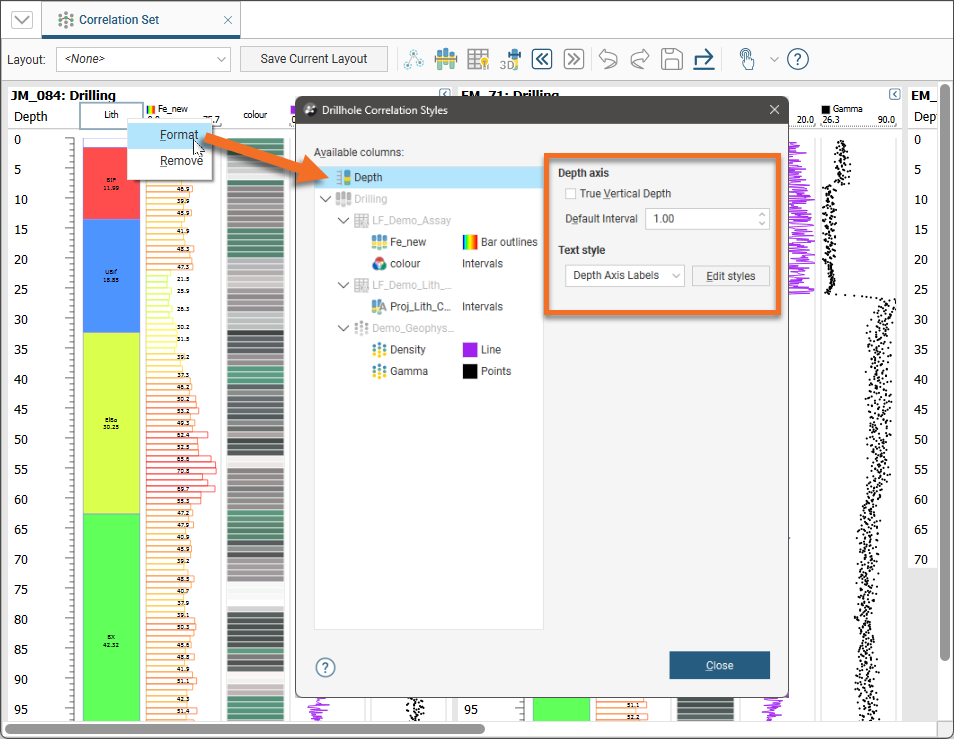
Task: Select the Gamma column in the tree
Action: [408, 371]
